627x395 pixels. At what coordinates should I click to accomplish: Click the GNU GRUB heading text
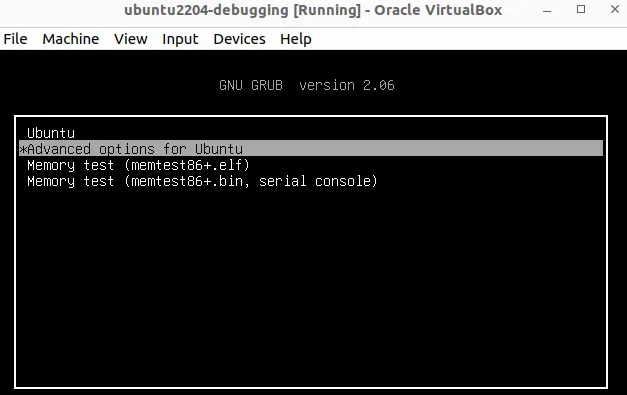(x=251, y=85)
